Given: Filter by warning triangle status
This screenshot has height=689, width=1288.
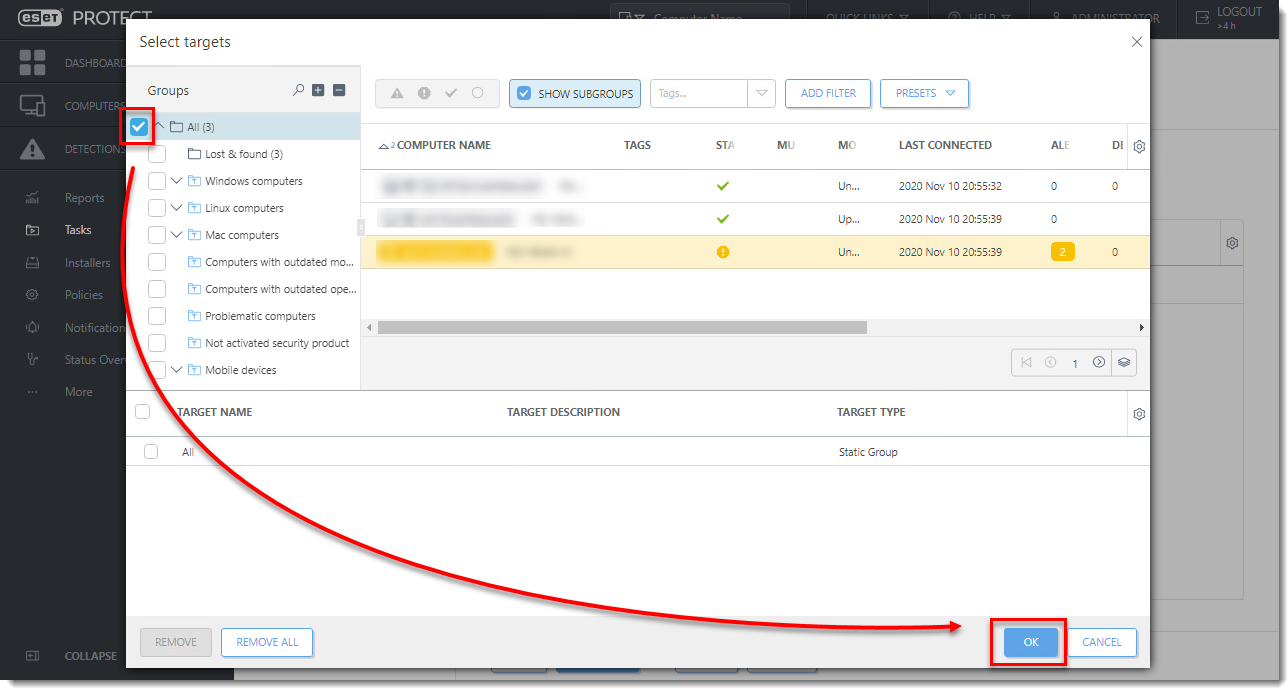Looking at the screenshot, I should pos(397,93).
